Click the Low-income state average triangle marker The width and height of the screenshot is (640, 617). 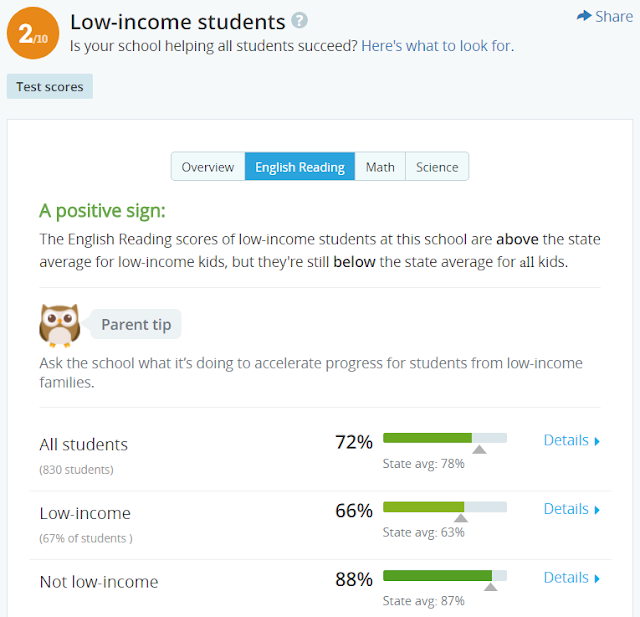tap(460, 518)
